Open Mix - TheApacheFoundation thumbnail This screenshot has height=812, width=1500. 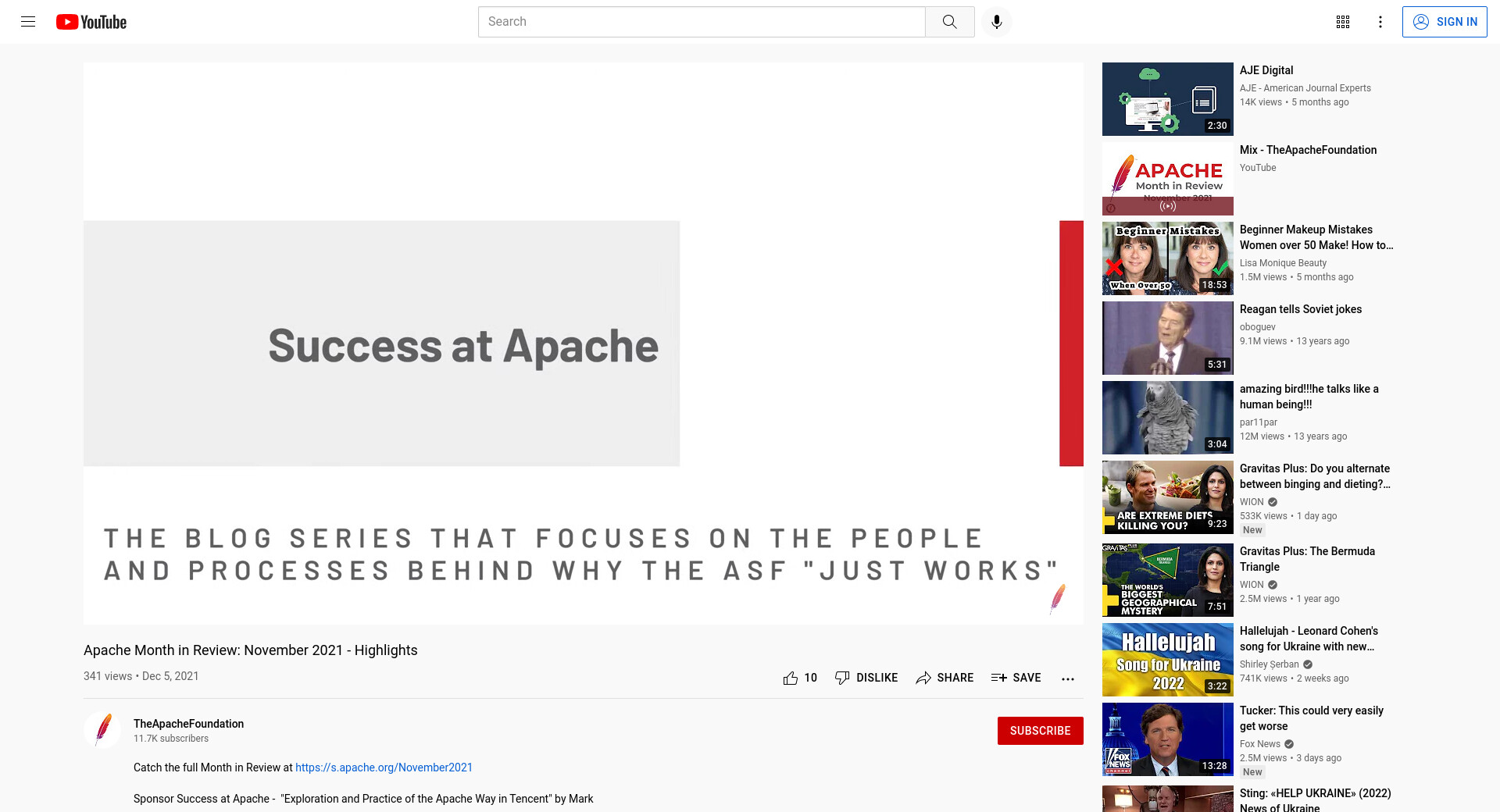point(1167,179)
